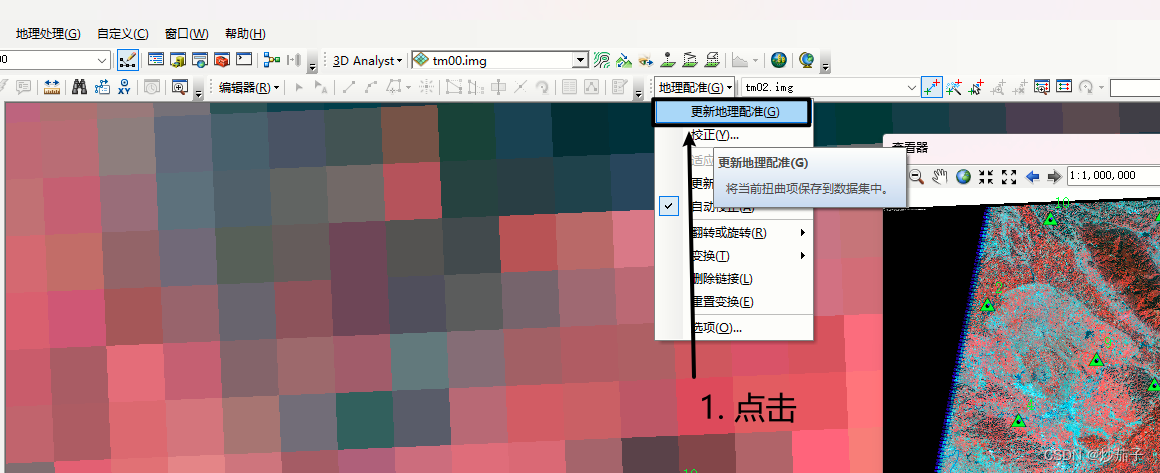1160x473 pixels.
Task: Click the Find Route tool
Action: pyautogui.click(x=102, y=87)
